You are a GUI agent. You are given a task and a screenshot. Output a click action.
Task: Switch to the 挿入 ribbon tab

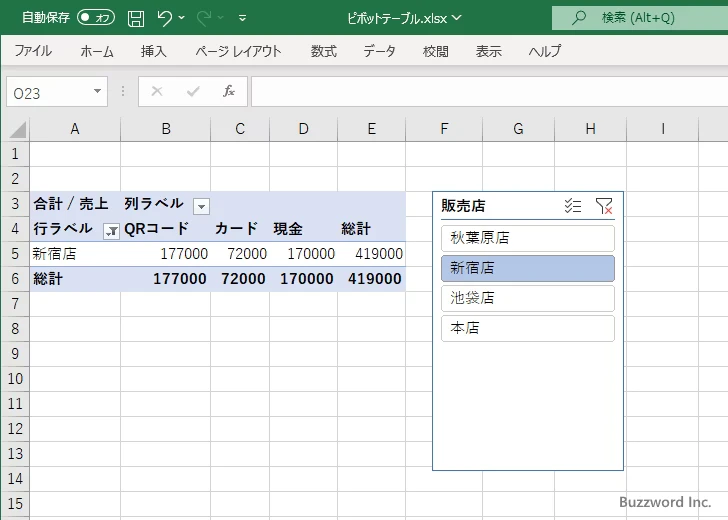(x=153, y=51)
